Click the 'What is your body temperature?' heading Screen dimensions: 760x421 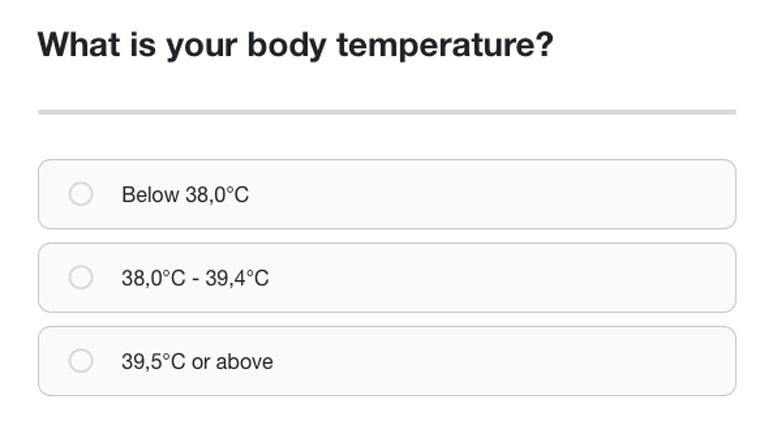point(295,45)
